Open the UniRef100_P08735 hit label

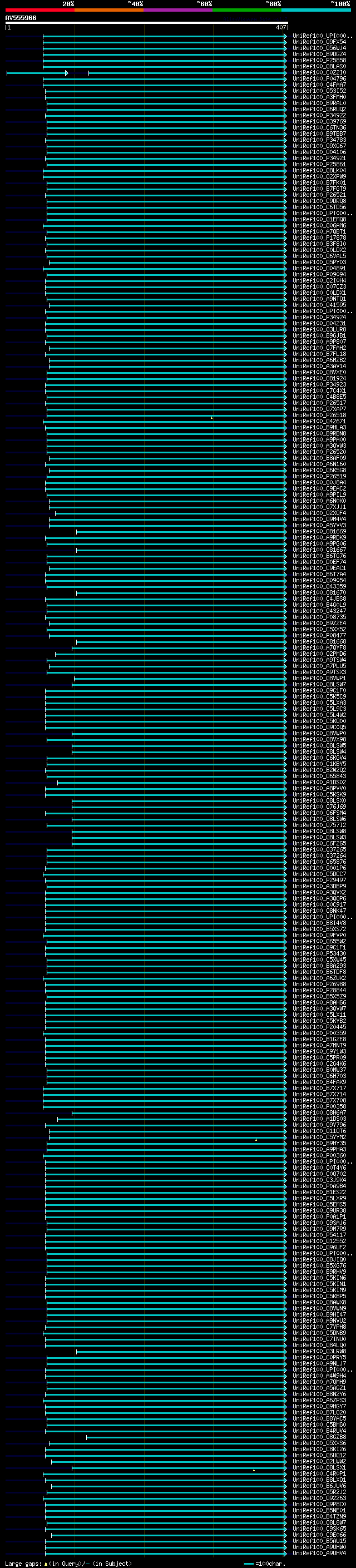click(x=319, y=617)
